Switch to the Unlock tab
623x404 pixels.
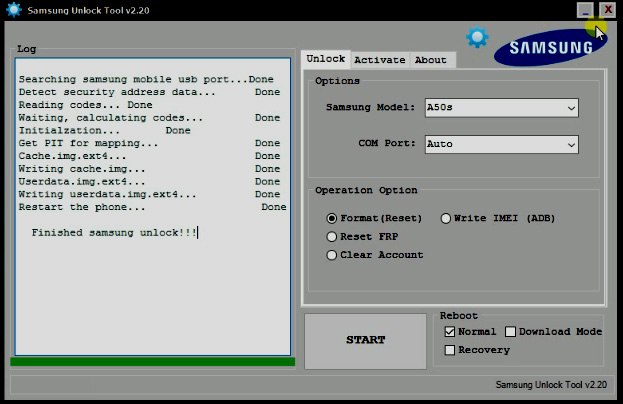[325, 59]
